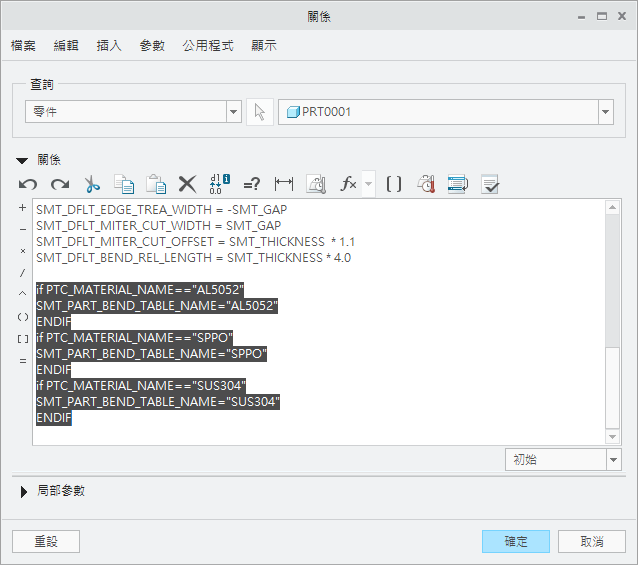Click the Undo arrow icon
The image size is (638, 565).
pyautogui.click(x=28, y=184)
